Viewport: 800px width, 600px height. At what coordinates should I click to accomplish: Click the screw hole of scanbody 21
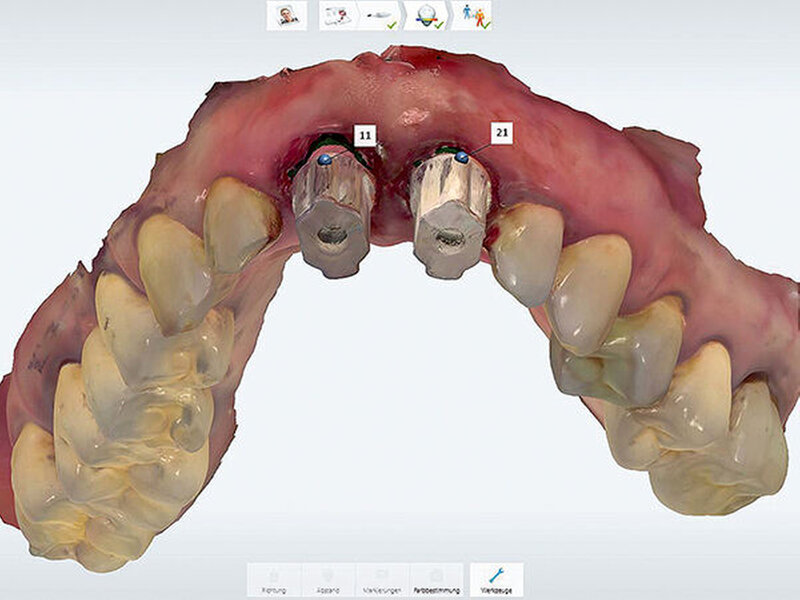tap(451, 238)
